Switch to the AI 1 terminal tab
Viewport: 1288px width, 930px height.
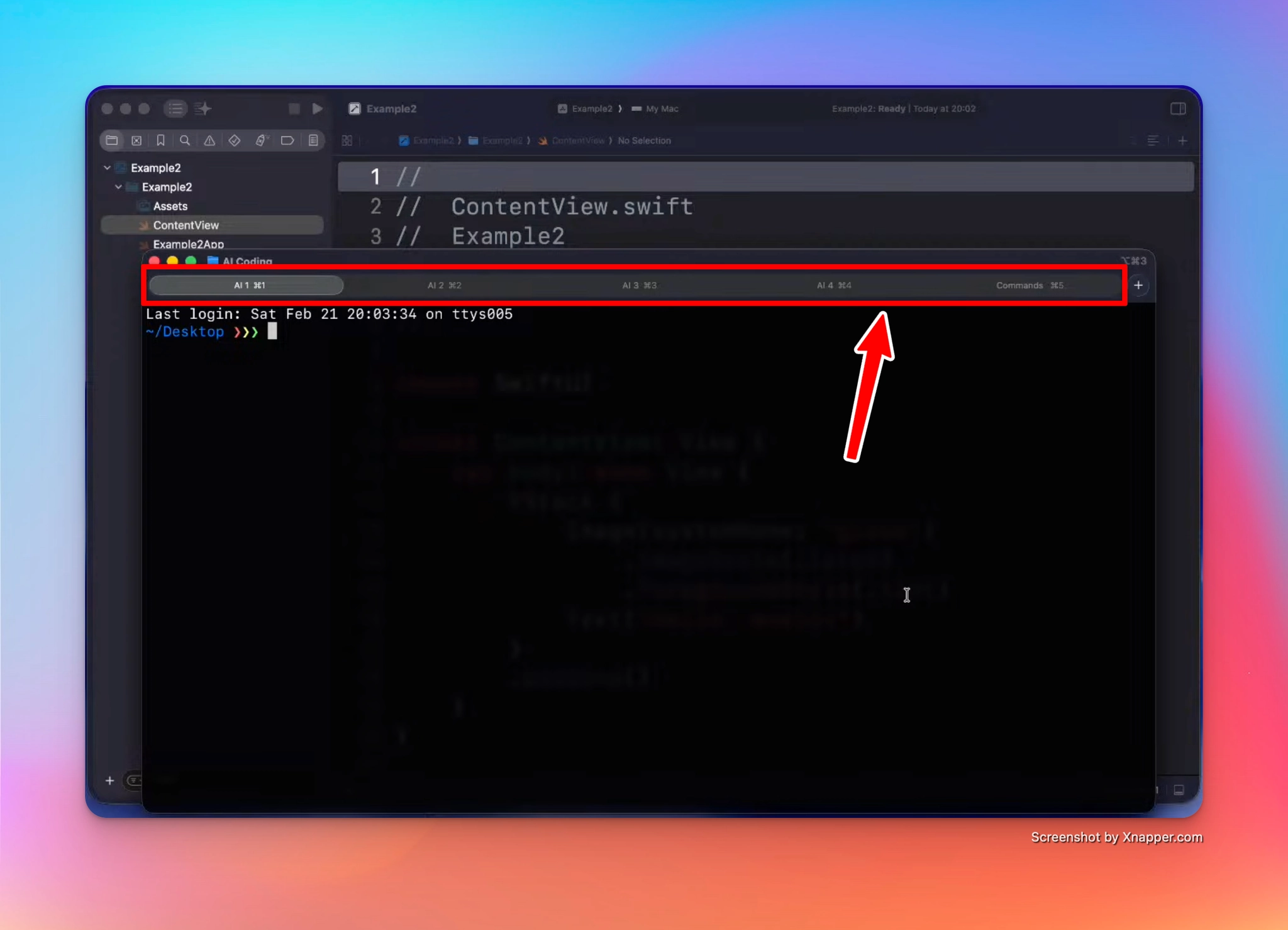247,285
